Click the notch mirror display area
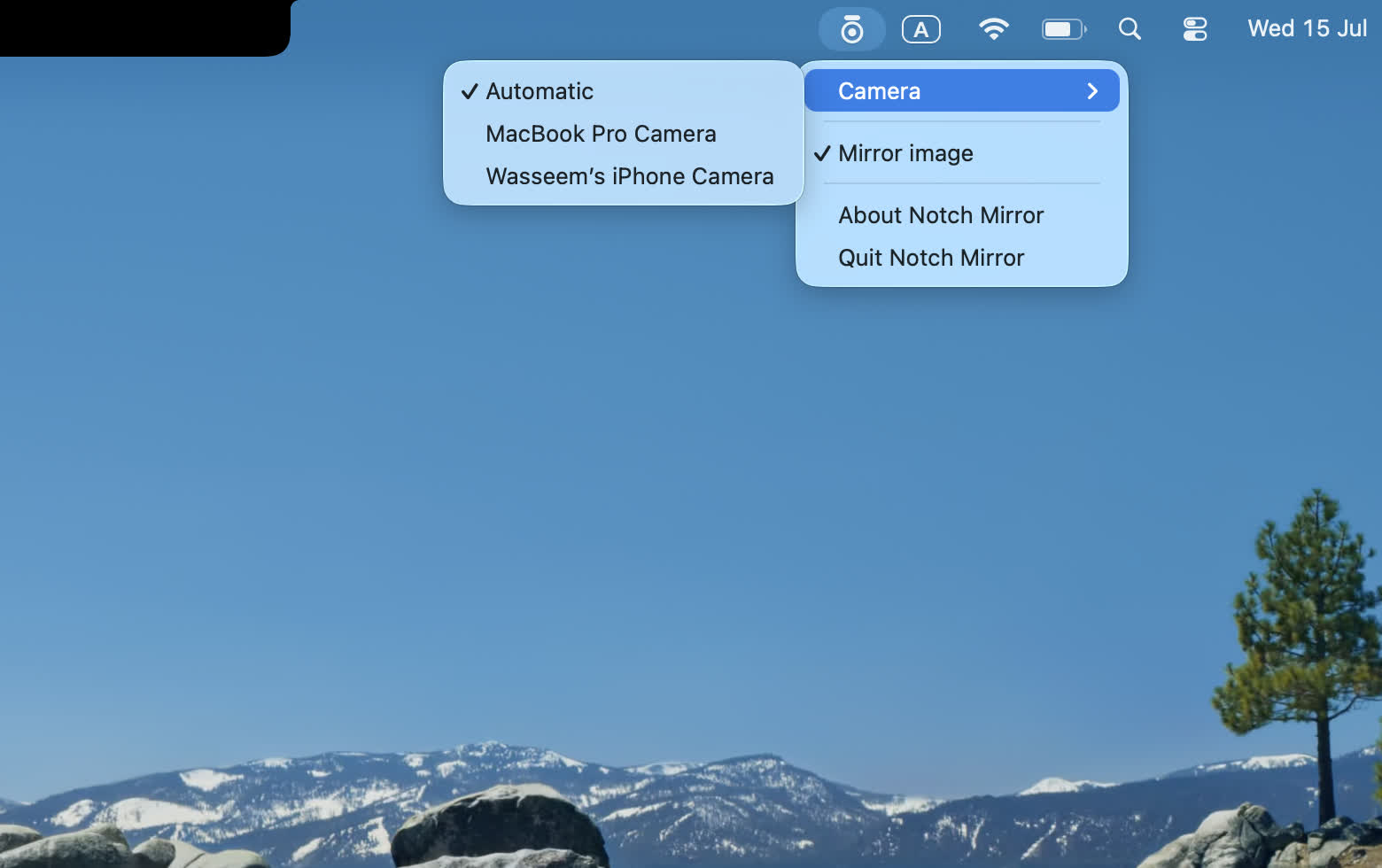Image resolution: width=1382 pixels, height=868 pixels. pyautogui.click(x=145, y=27)
